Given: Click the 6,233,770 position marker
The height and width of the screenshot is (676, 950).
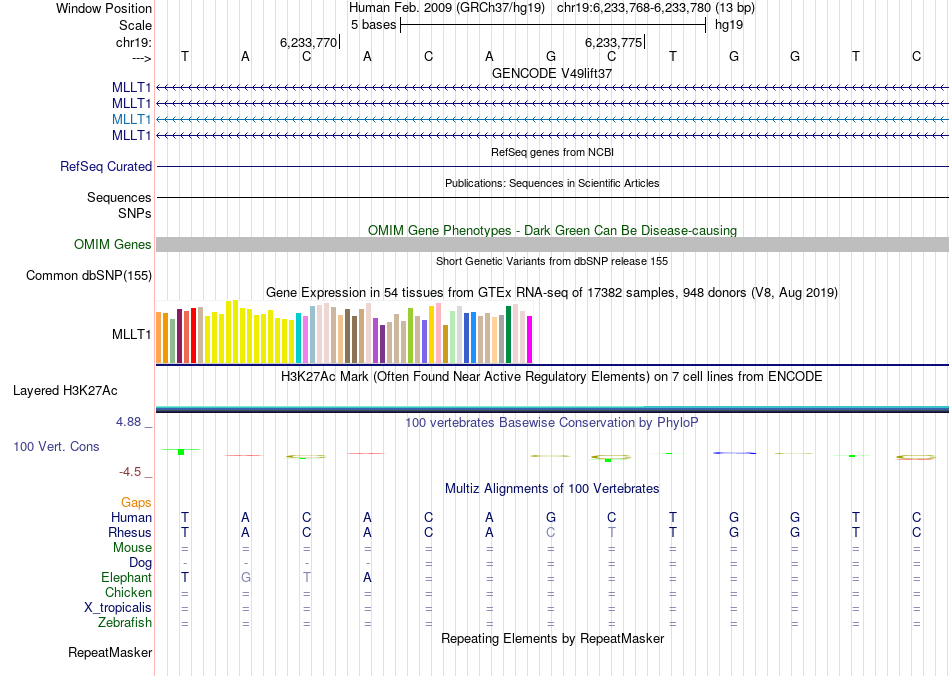Looking at the screenshot, I should coord(308,42).
